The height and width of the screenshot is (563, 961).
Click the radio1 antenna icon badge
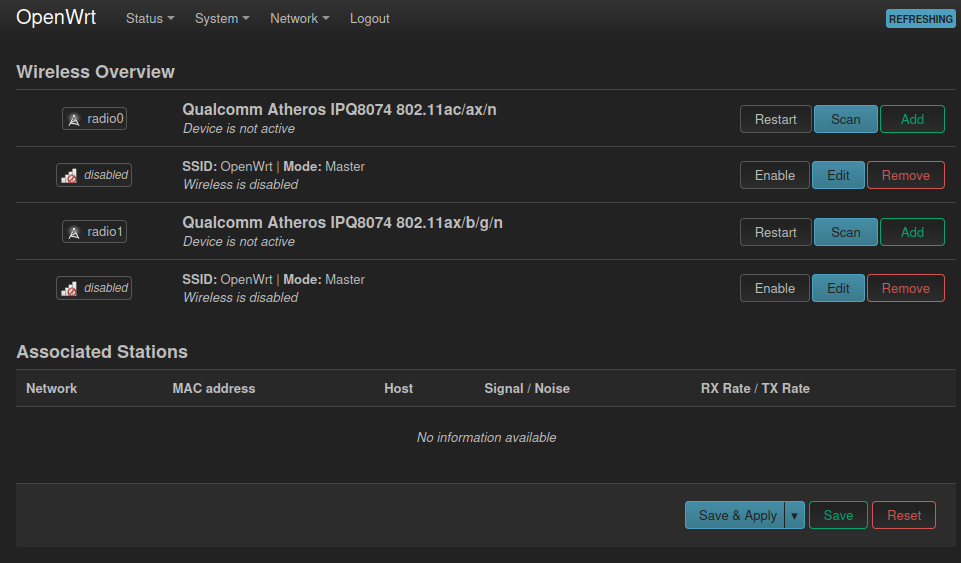pos(94,232)
